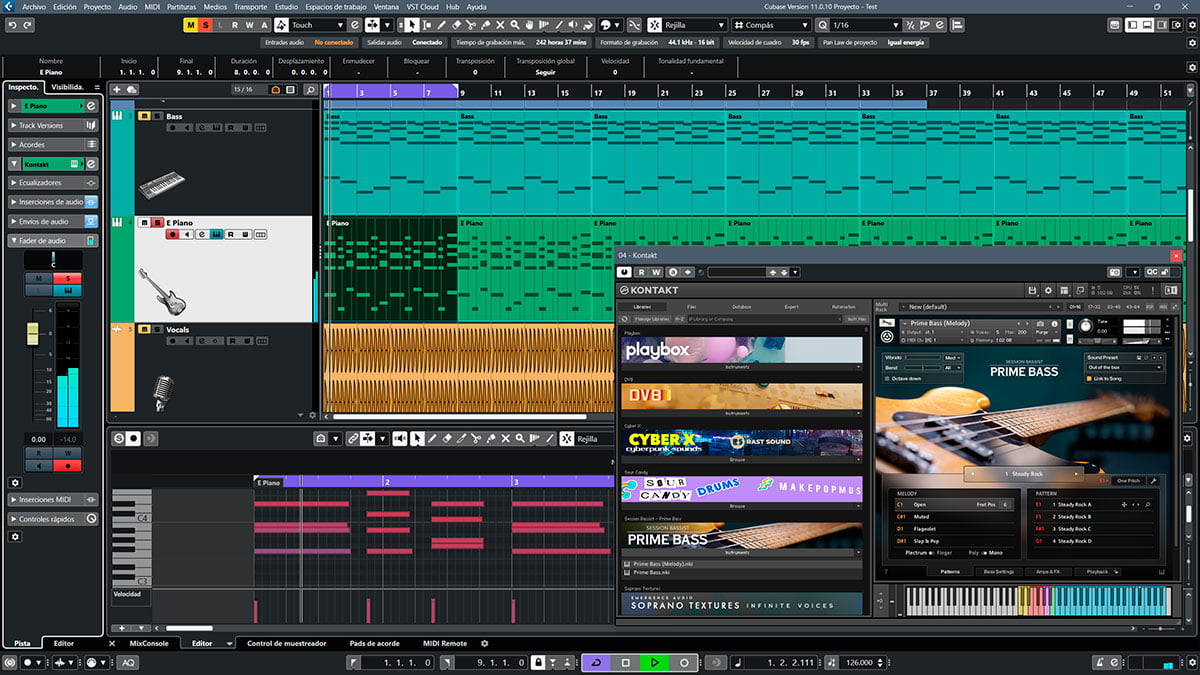Open Kontakt options gear icon

[x=1046, y=290]
